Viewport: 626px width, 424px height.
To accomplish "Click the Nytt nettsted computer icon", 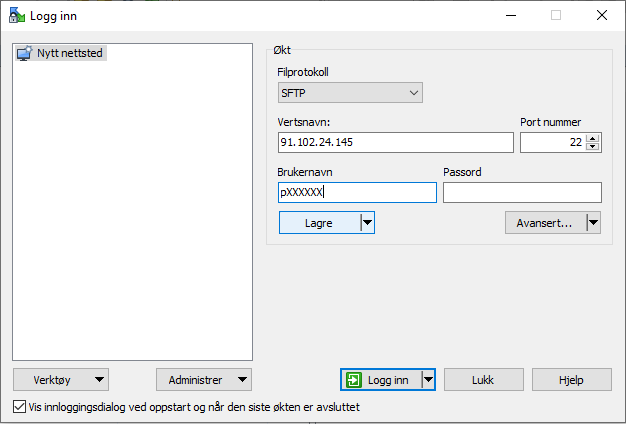I will 25,53.
